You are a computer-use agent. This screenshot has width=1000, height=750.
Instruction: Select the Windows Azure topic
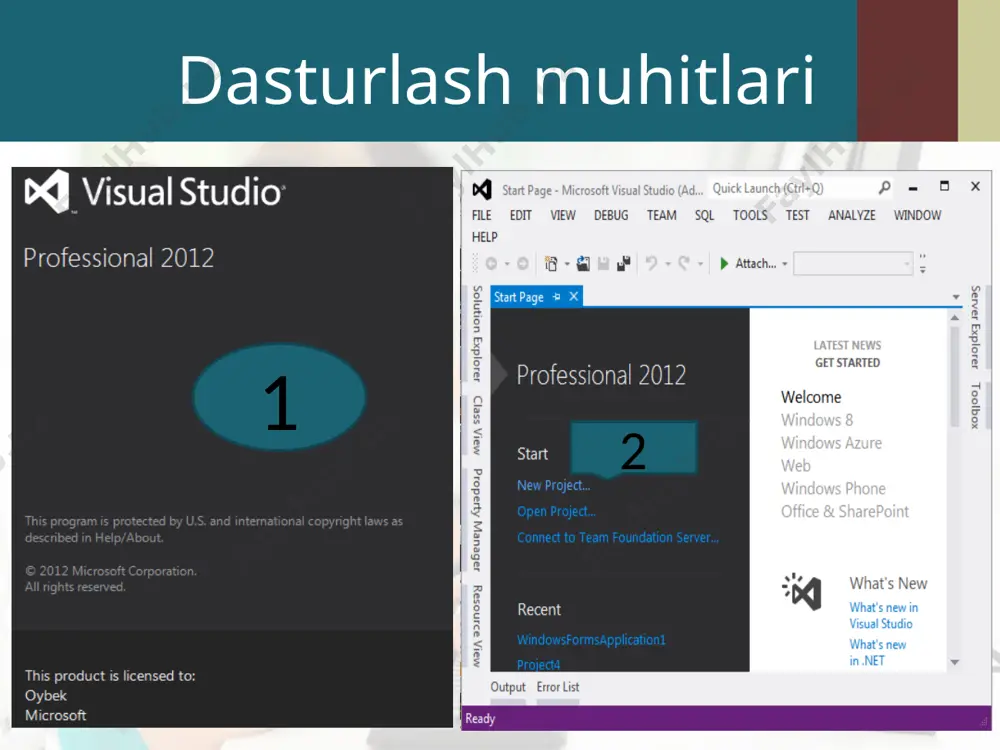pyautogui.click(x=831, y=443)
